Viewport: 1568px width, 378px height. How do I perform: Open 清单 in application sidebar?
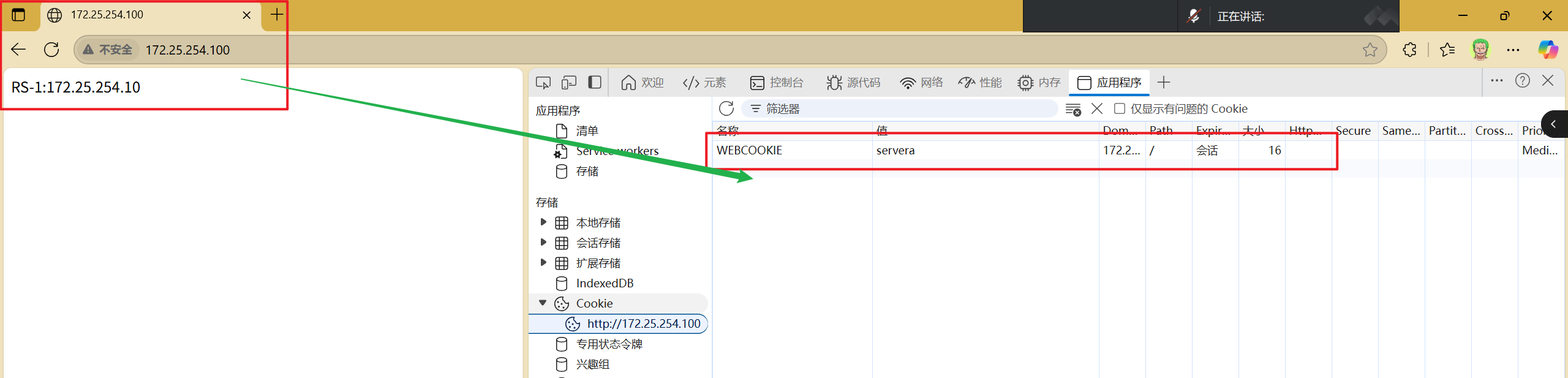(x=587, y=131)
